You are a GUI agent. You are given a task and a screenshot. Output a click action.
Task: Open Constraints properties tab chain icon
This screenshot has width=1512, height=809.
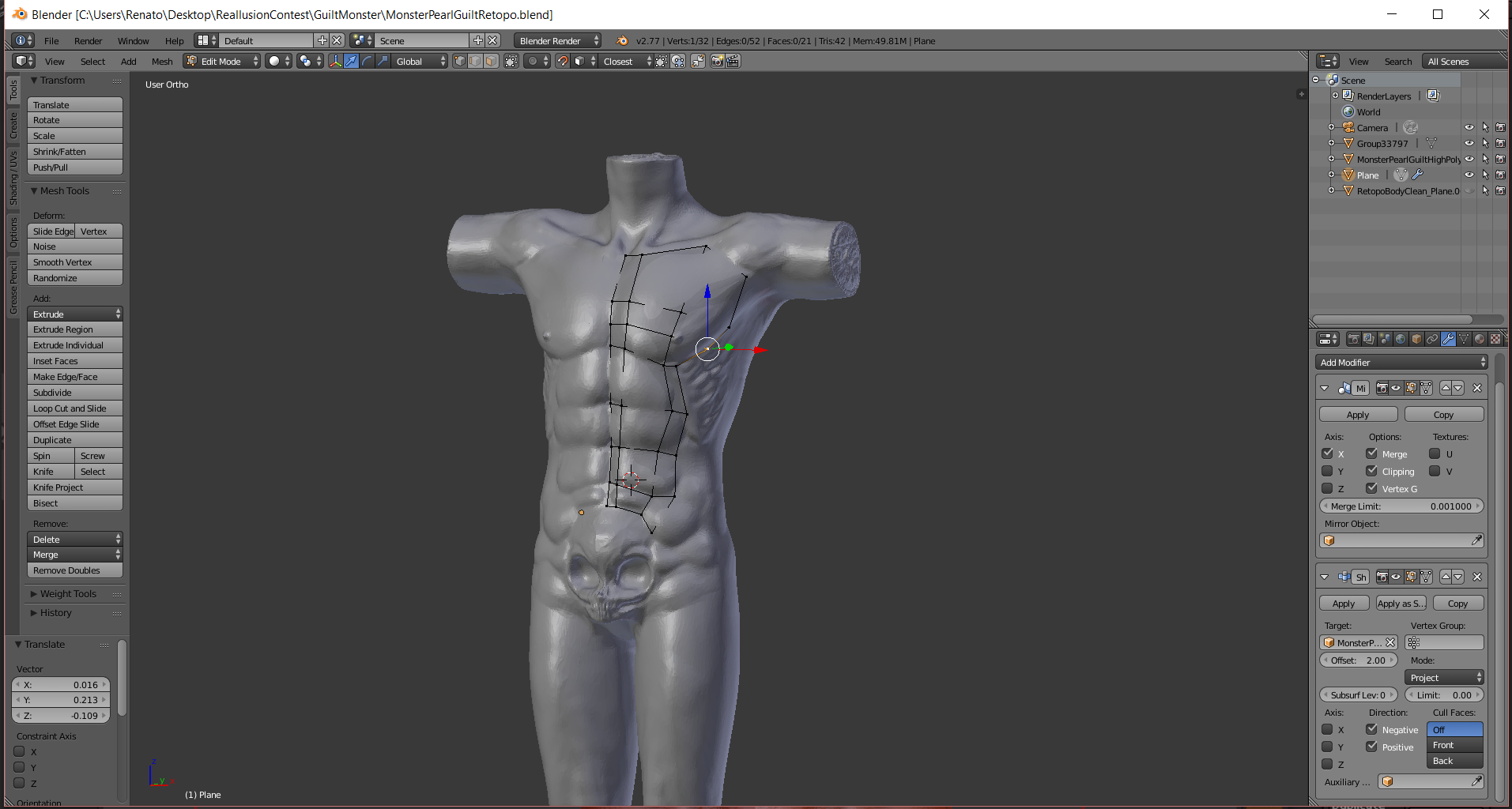click(1433, 339)
